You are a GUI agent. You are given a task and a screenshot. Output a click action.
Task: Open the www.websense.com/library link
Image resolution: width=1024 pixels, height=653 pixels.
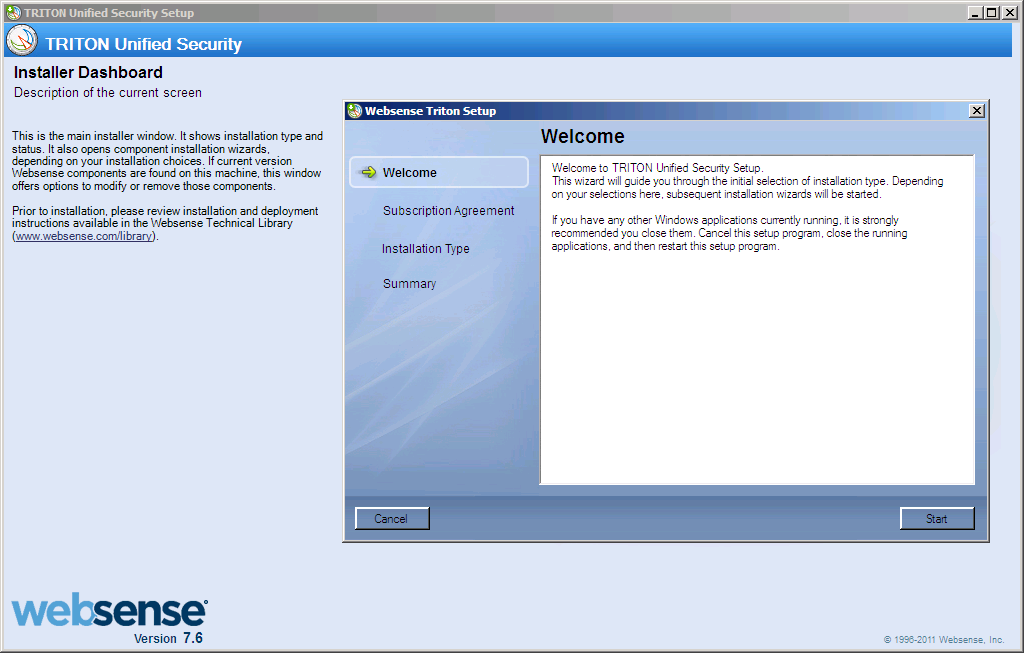[x=84, y=236]
